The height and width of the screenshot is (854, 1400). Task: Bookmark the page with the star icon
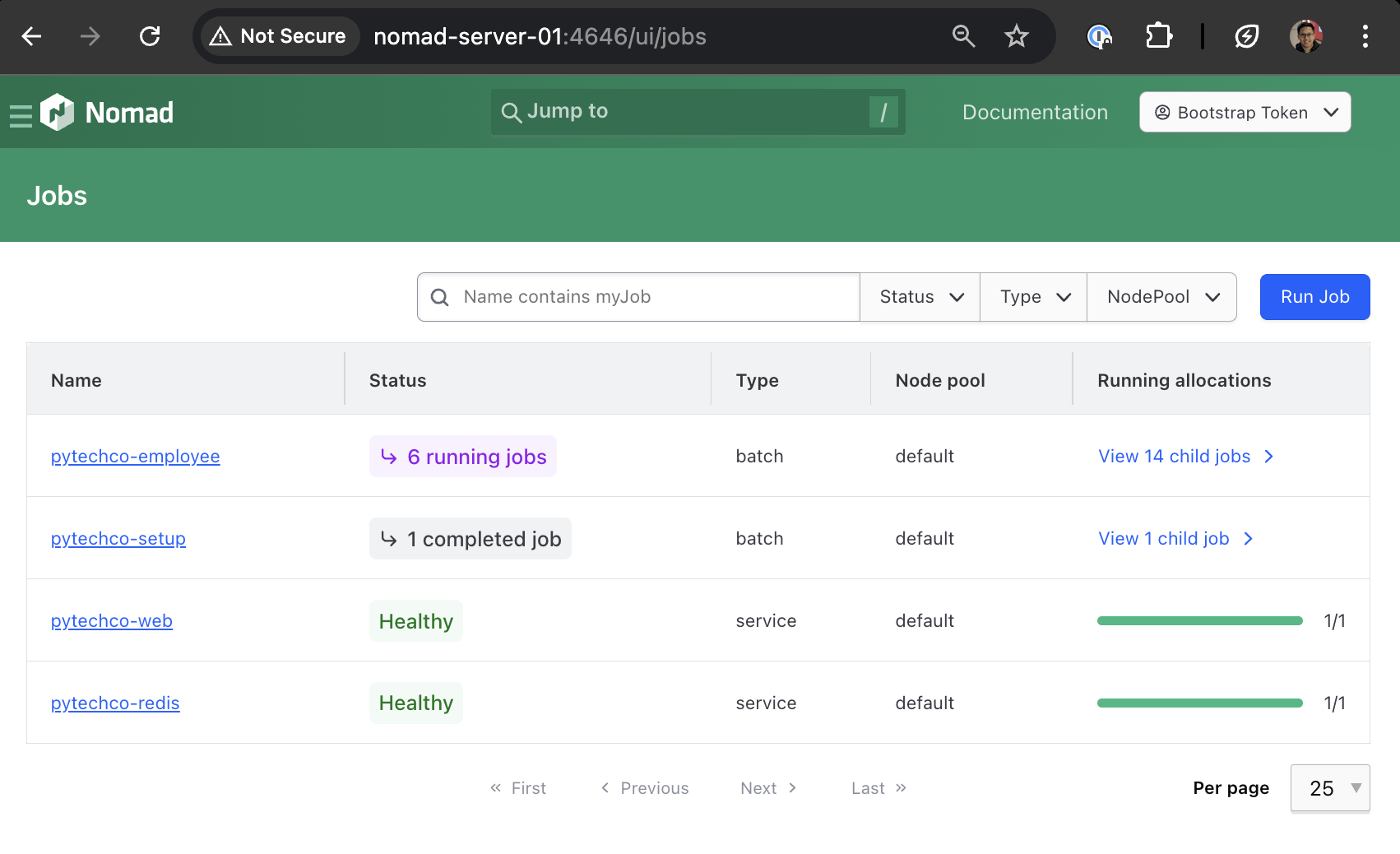[1017, 36]
